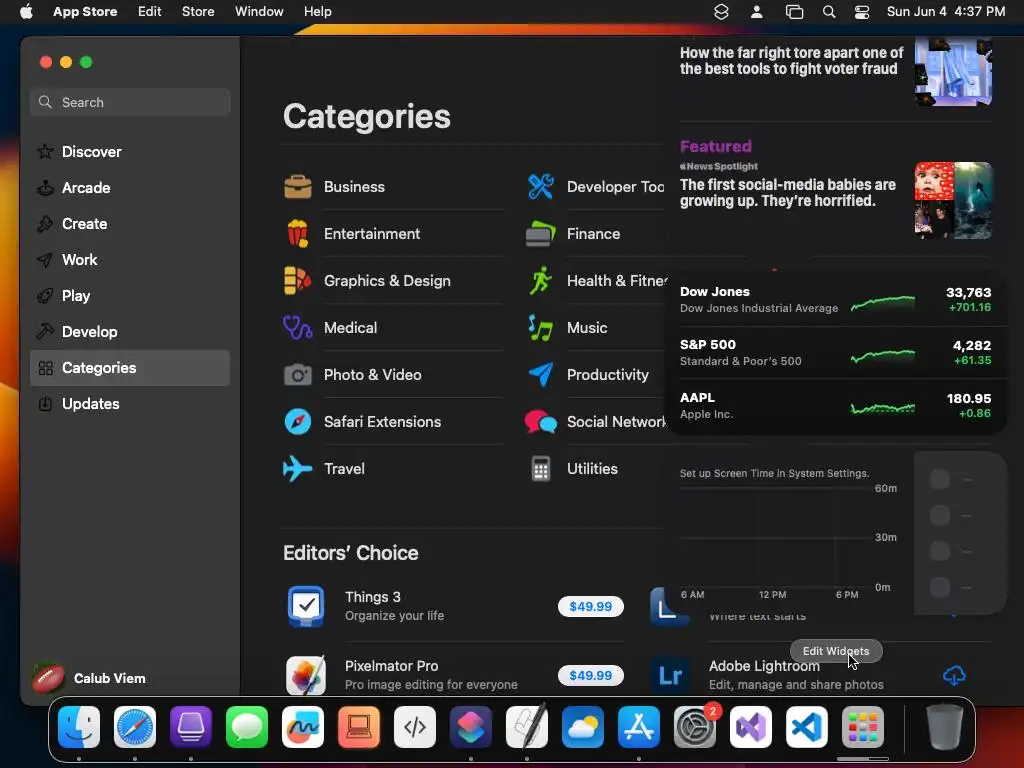Screen dimensions: 1024x768
Task: Launch Visual Studio Code from the Dock
Action: (807, 727)
